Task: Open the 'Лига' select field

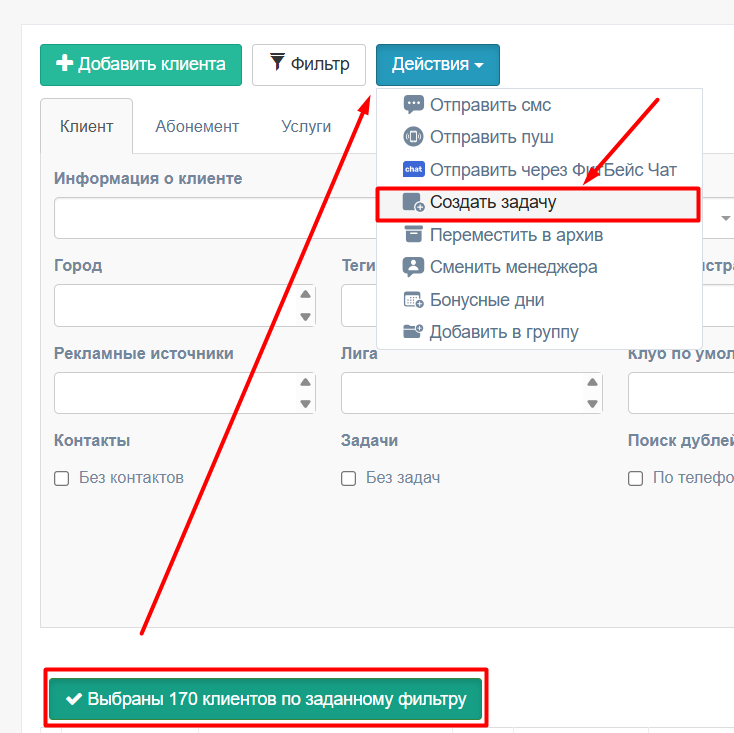Action: [x=472, y=393]
